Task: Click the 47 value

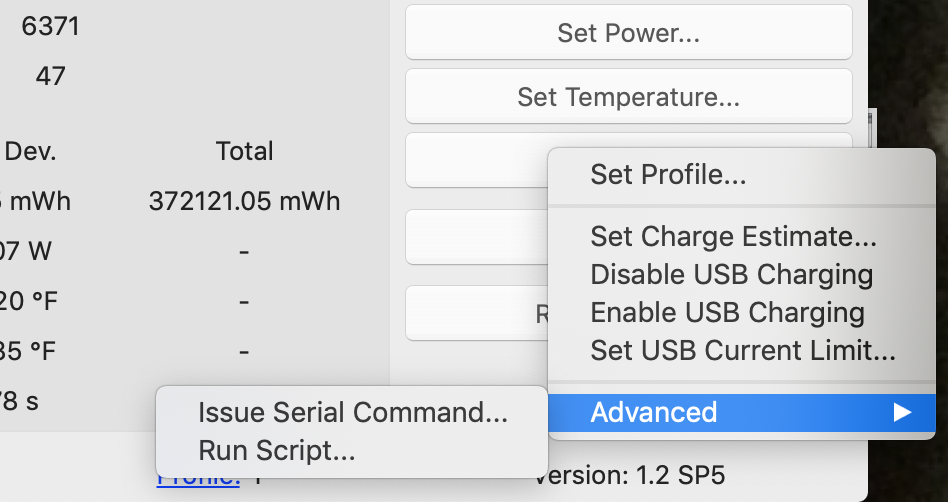Action: tap(50, 76)
